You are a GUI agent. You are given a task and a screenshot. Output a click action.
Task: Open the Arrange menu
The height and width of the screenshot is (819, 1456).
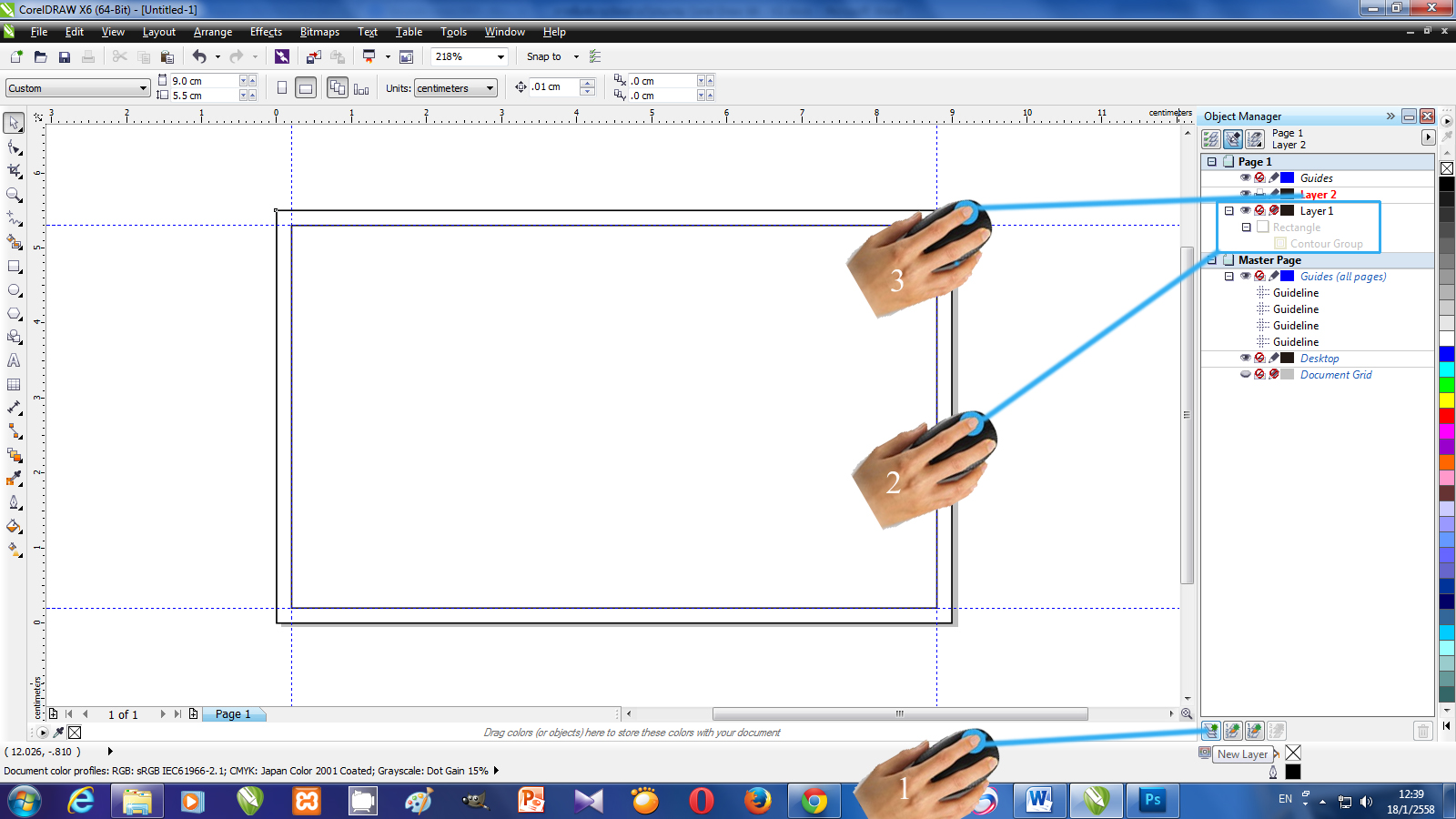[212, 32]
